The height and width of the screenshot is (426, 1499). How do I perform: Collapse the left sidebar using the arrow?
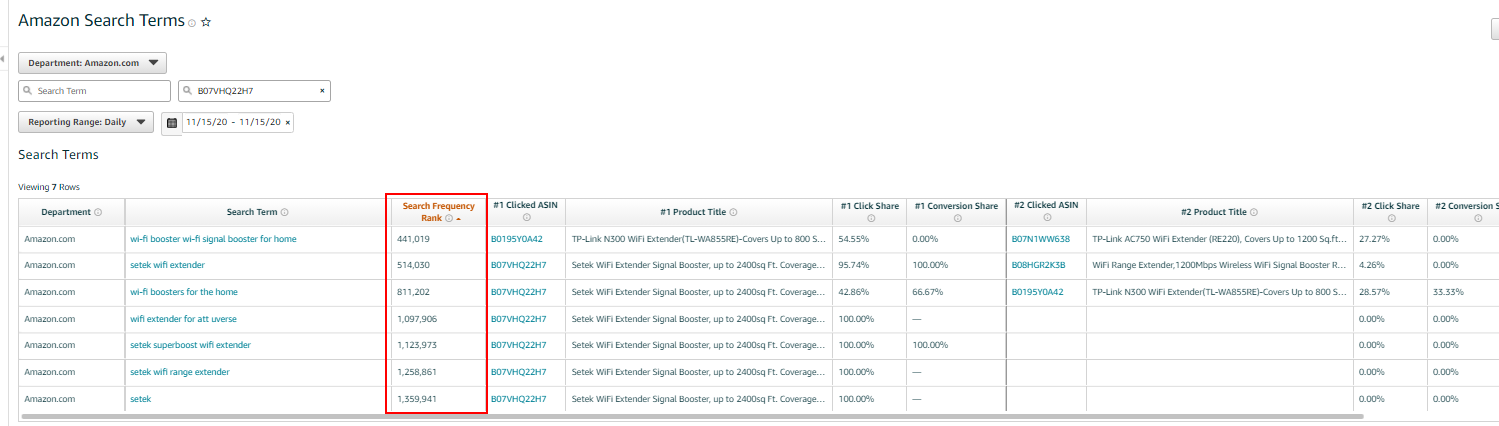coord(3,60)
